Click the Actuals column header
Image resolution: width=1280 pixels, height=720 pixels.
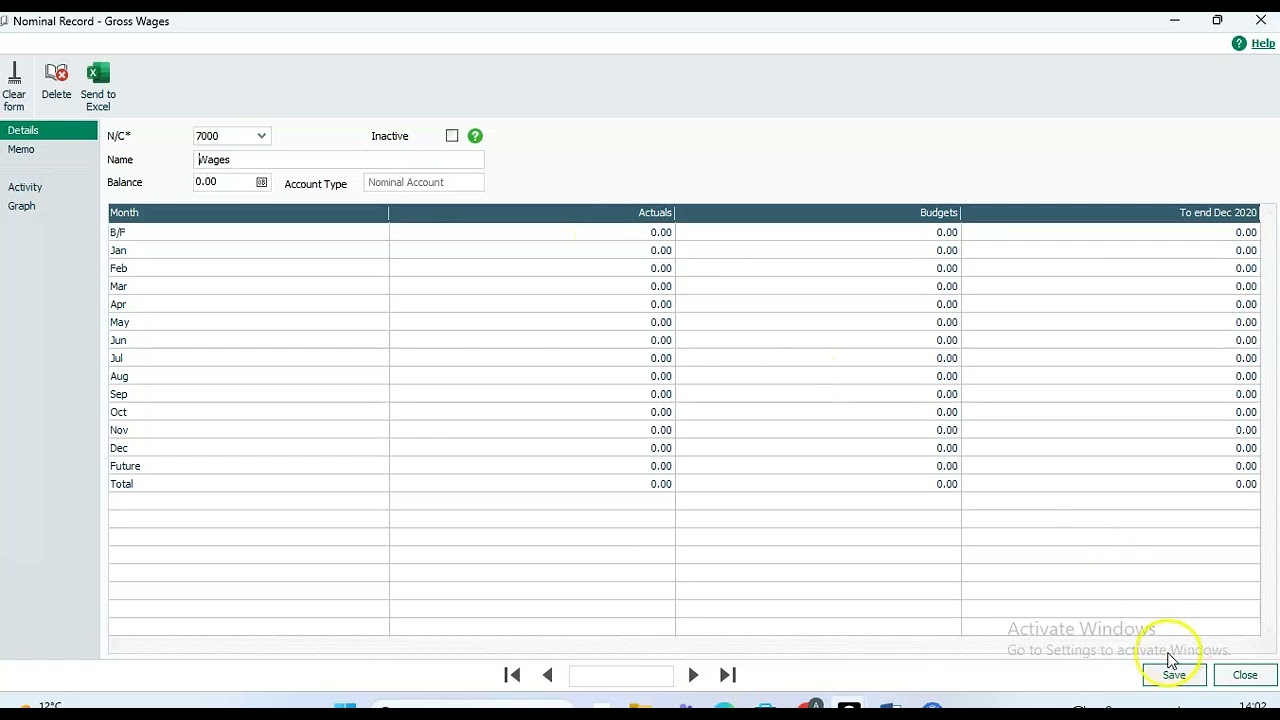[532, 213]
